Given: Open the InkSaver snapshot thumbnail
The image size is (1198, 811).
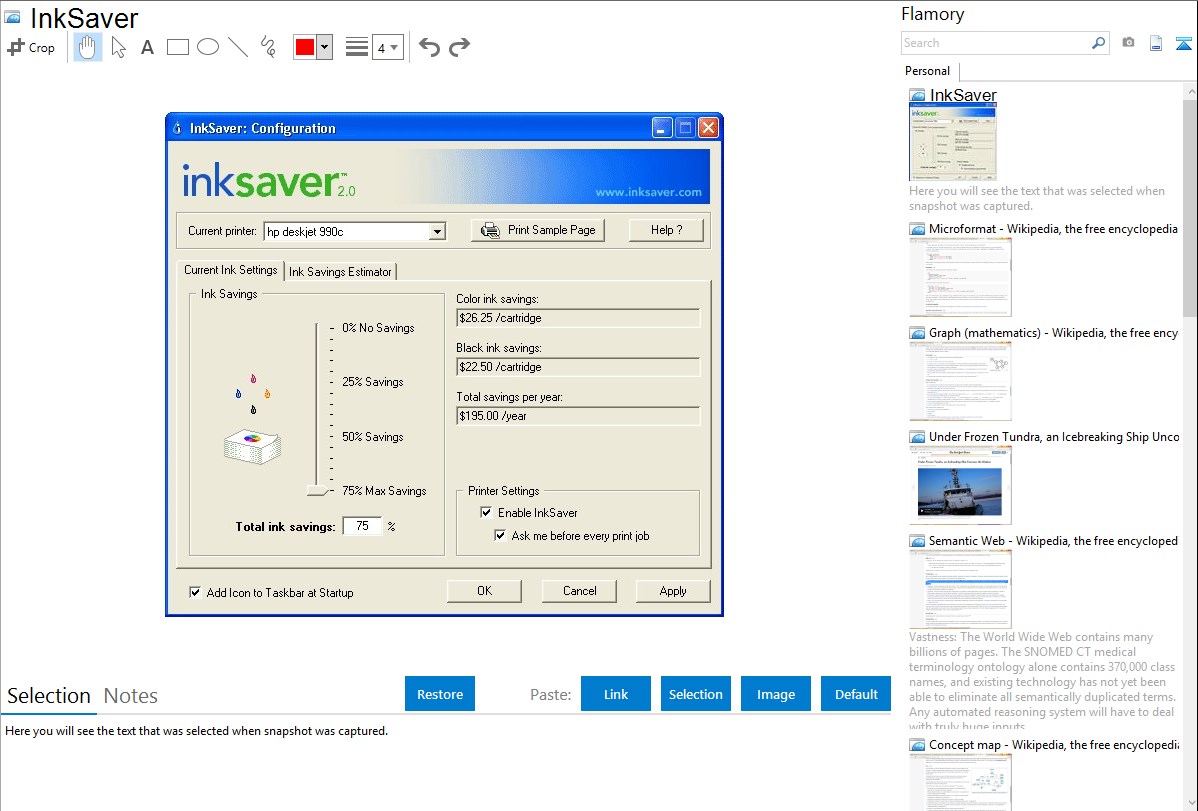Looking at the screenshot, I should (x=953, y=142).
